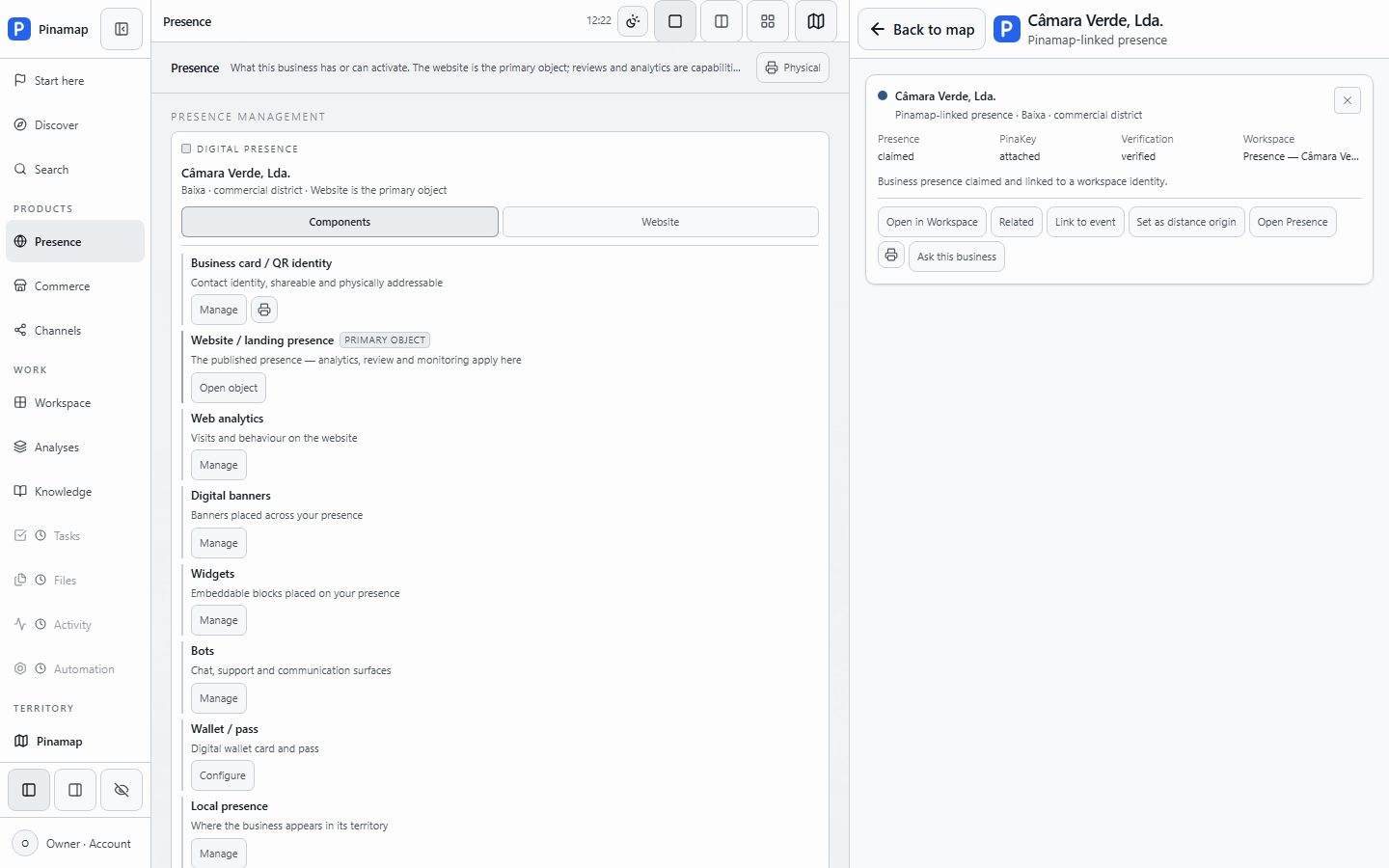1389x868 pixels.
Task: Click the Pinamap logo in the sidebar header
Action: [19, 29]
